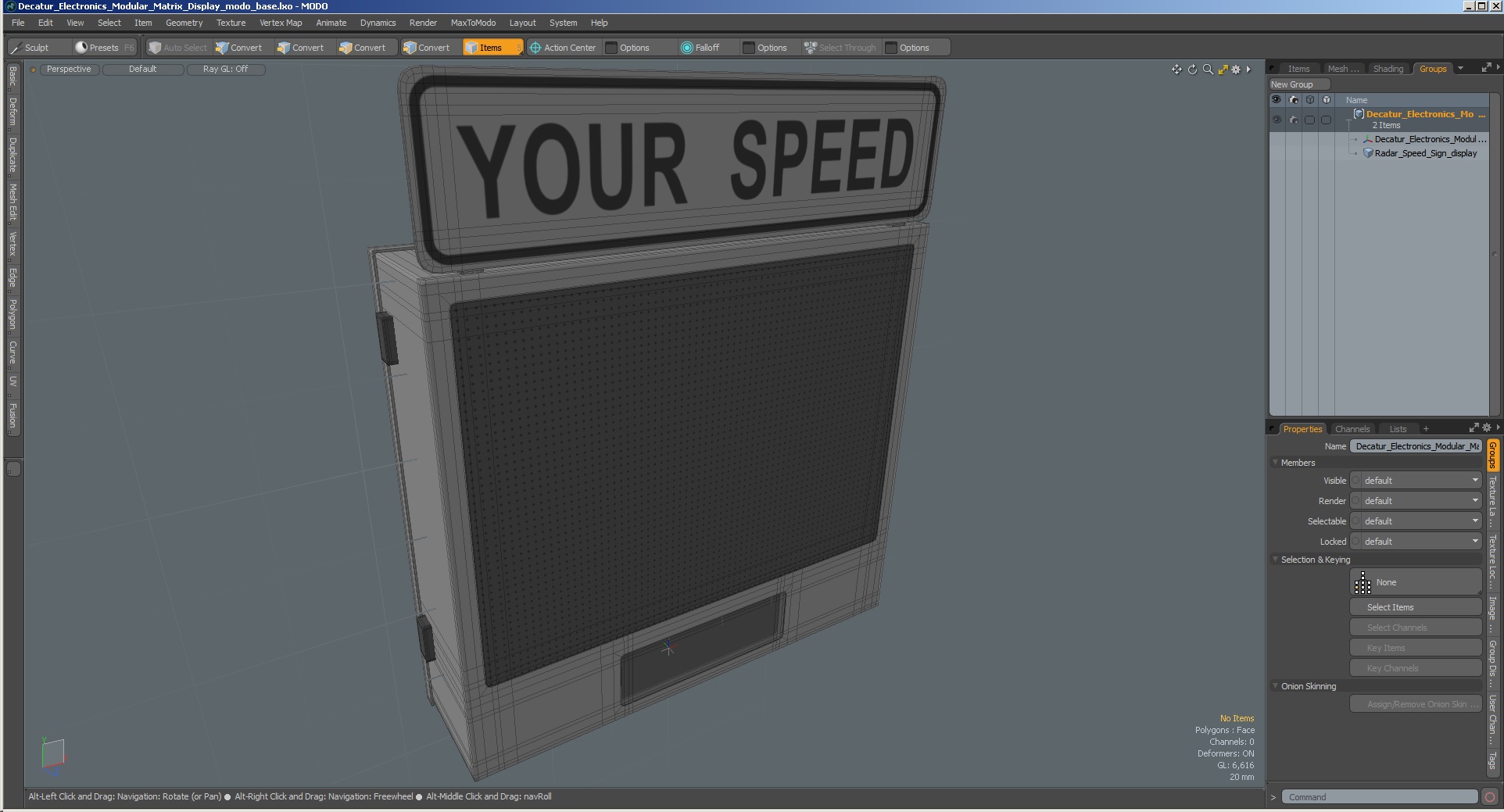Open the Action Center menu
The height and width of the screenshot is (812, 1504).
563,48
